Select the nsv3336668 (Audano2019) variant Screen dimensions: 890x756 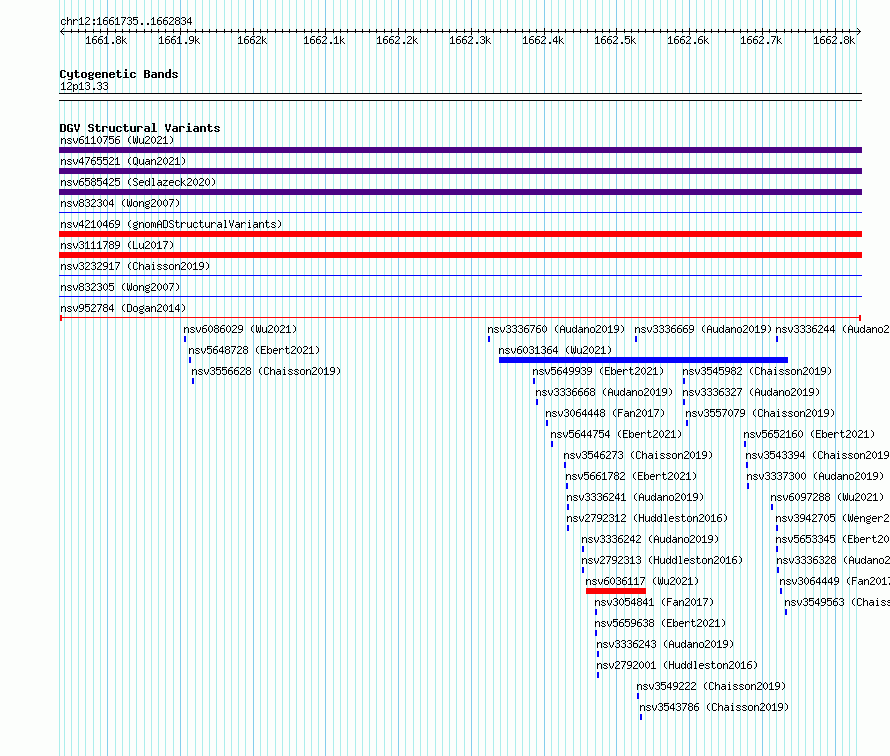point(604,392)
